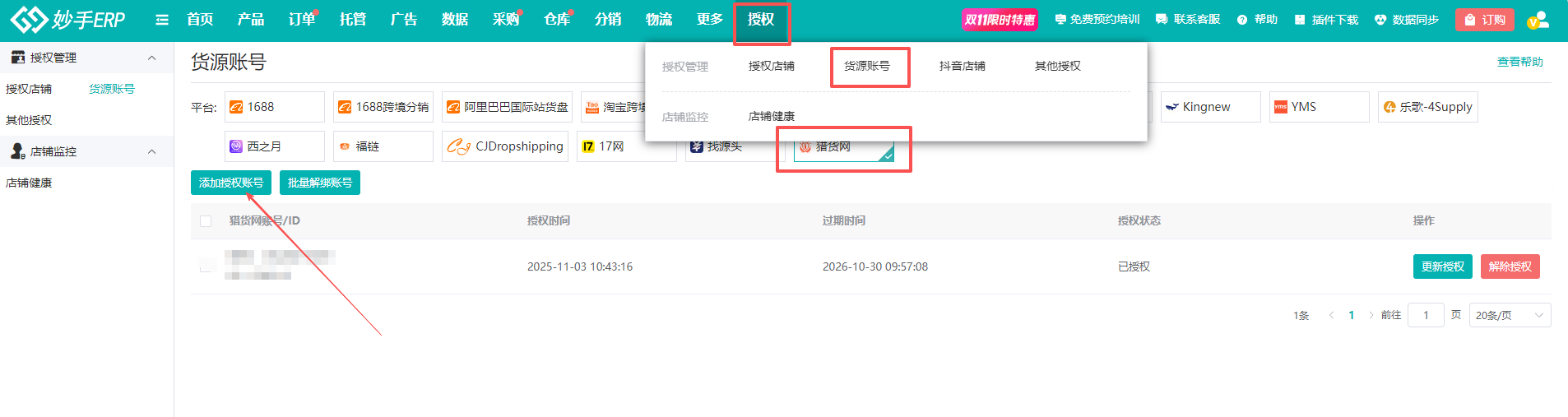Open the 数据 menu
This screenshot has width=1568, height=417.
tap(455, 20)
